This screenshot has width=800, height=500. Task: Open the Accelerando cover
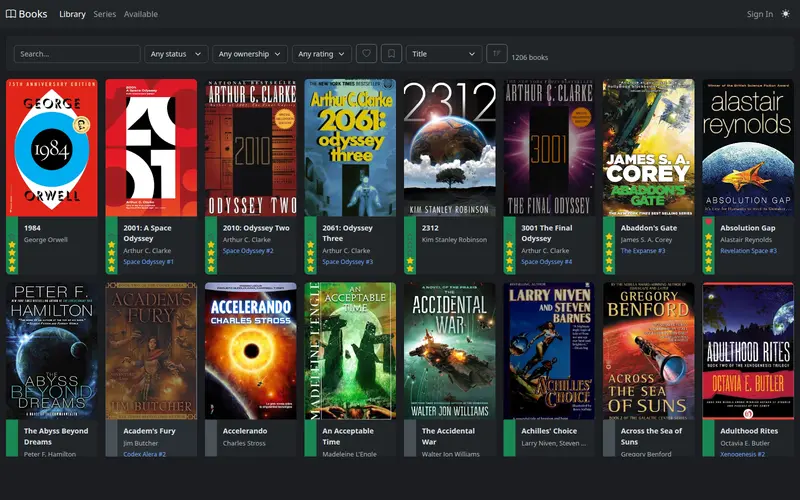[251, 351]
